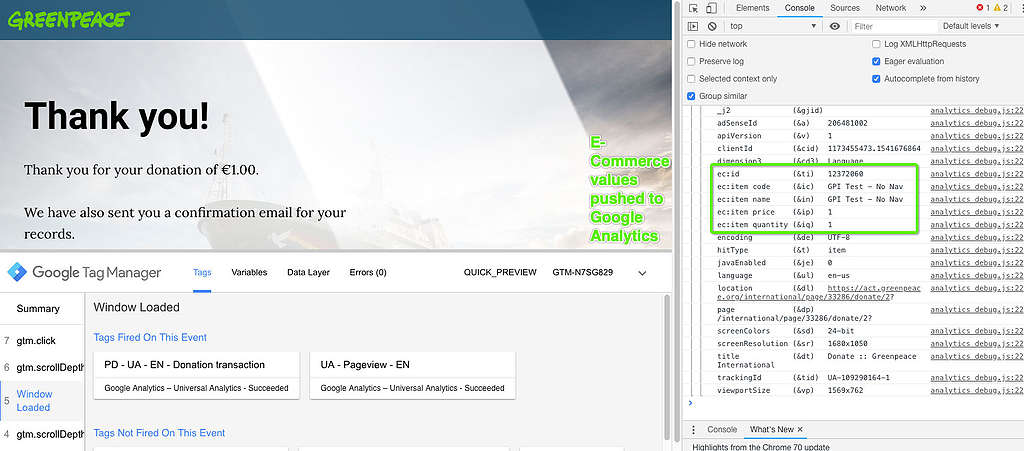The image size is (1024, 451).
Task: Click the QUICK_PREVIEW label
Action: (x=500, y=272)
